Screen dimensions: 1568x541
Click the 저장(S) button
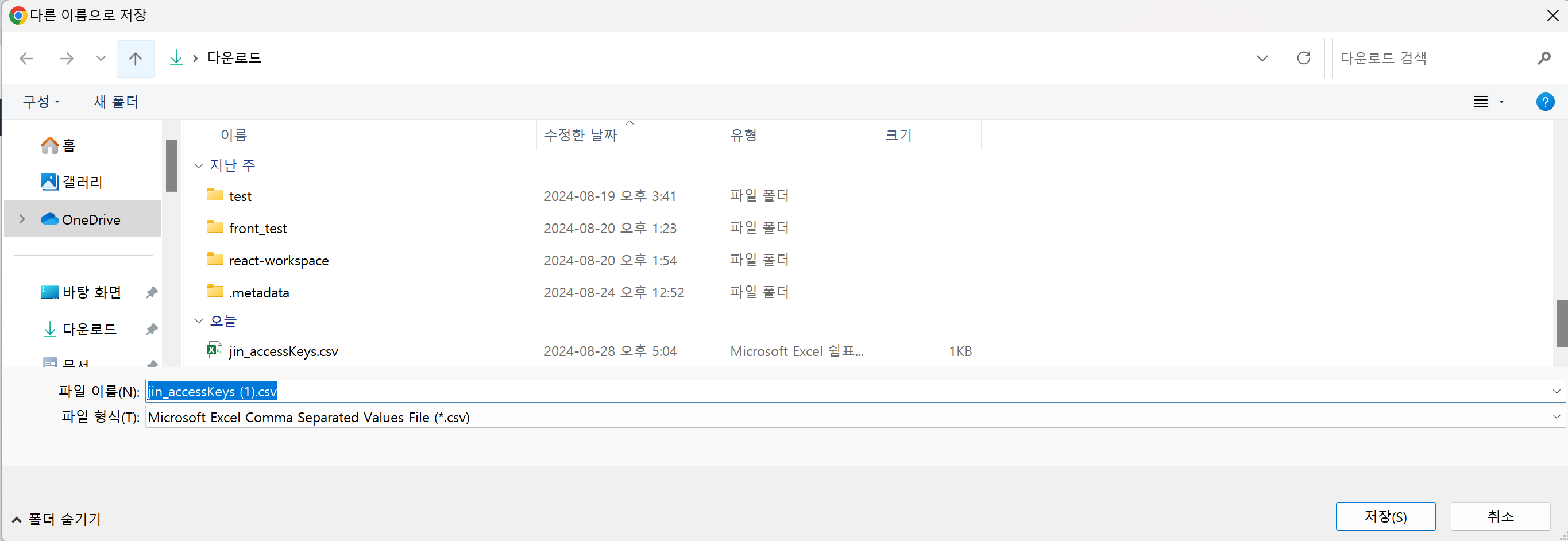pos(1385,516)
